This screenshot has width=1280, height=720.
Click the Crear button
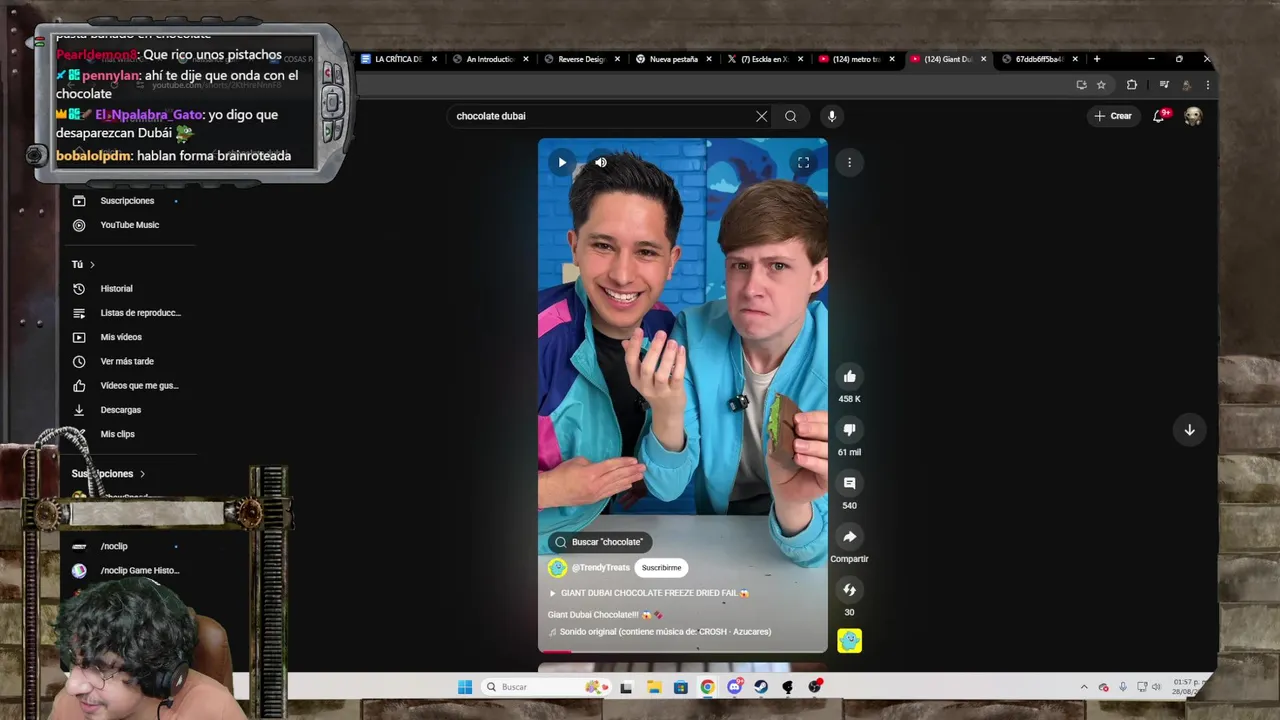(x=1113, y=116)
